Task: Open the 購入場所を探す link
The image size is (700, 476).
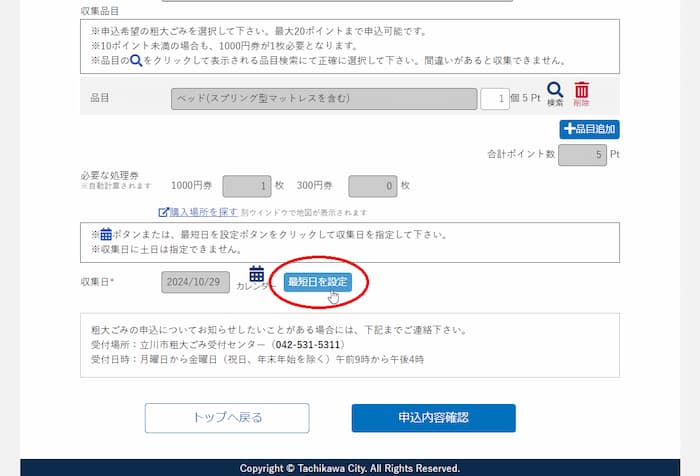Action: click(x=204, y=212)
